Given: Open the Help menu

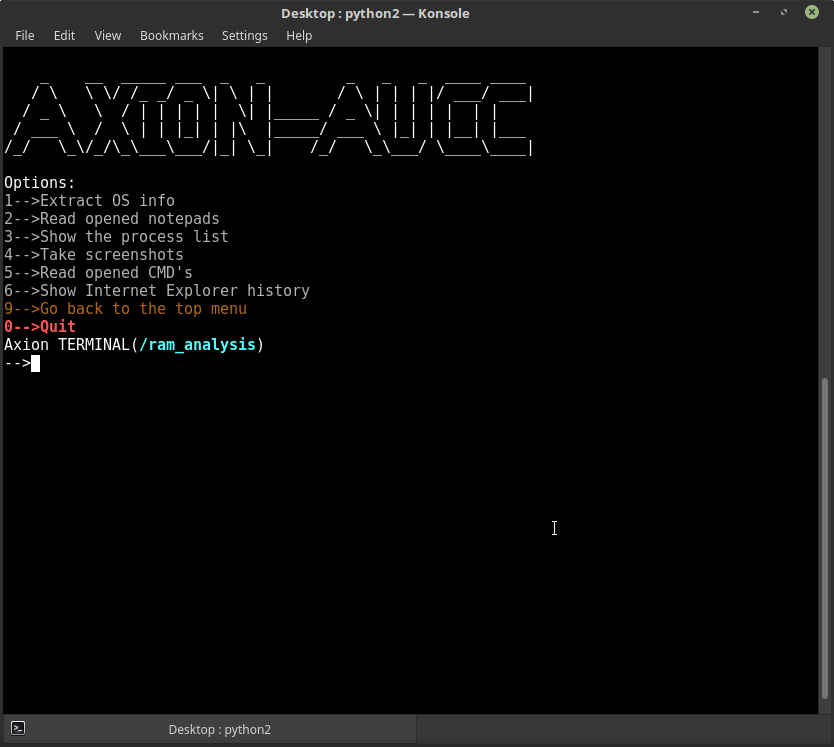Looking at the screenshot, I should [299, 36].
